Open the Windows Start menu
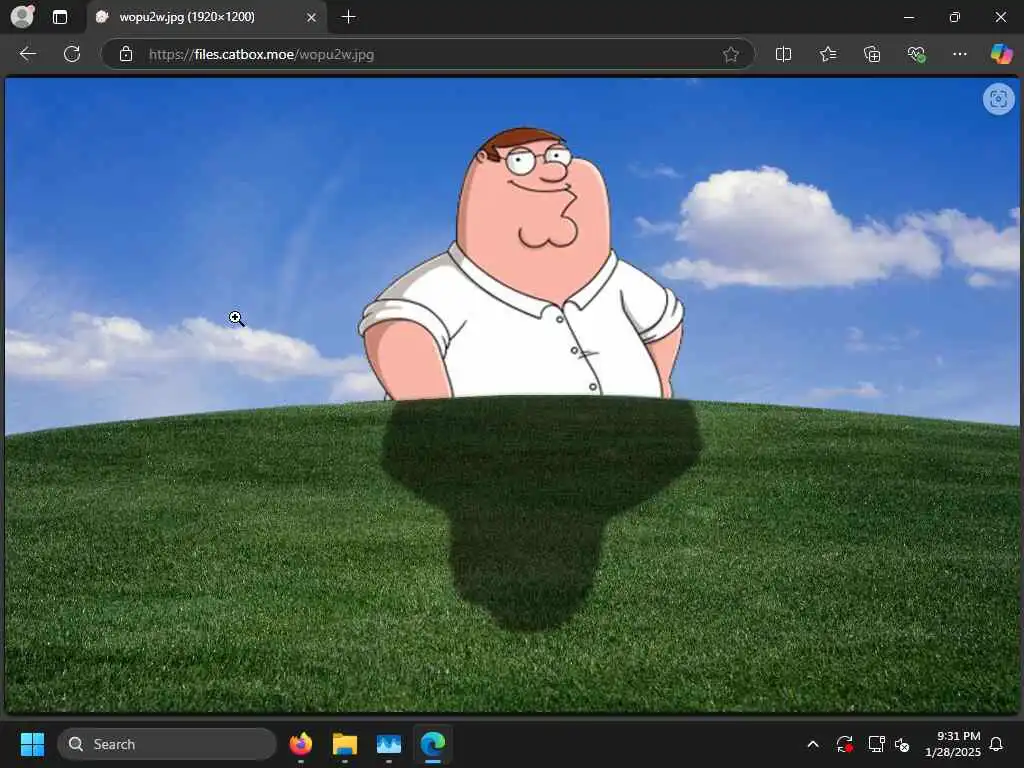Image resolution: width=1024 pixels, height=768 pixels. [x=32, y=744]
